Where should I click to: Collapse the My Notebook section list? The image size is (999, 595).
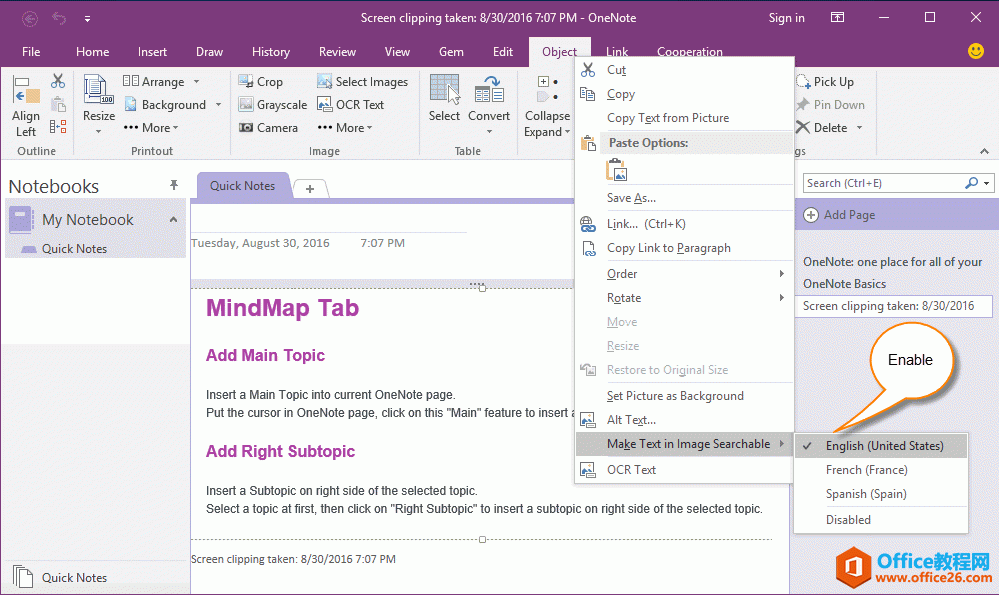tap(173, 220)
